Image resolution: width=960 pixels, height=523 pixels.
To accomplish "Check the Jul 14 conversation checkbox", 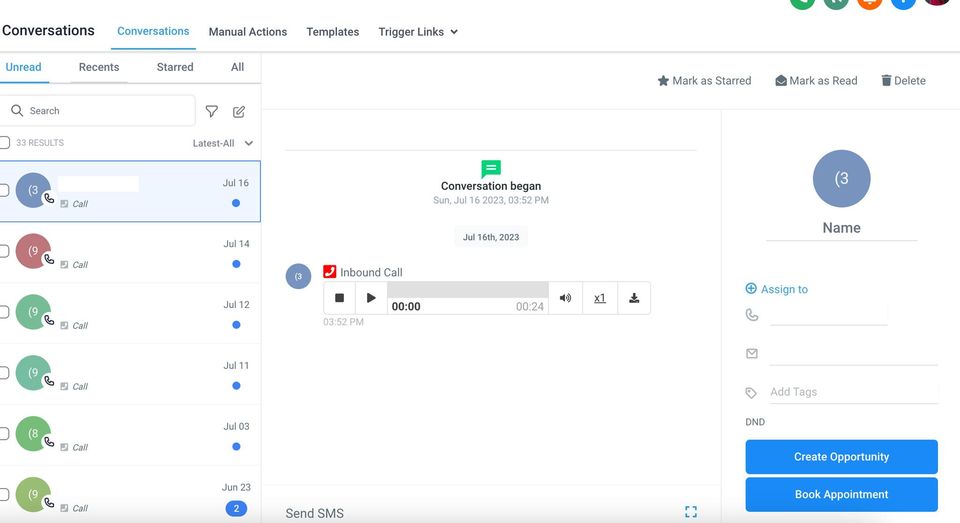I will pos(5,251).
